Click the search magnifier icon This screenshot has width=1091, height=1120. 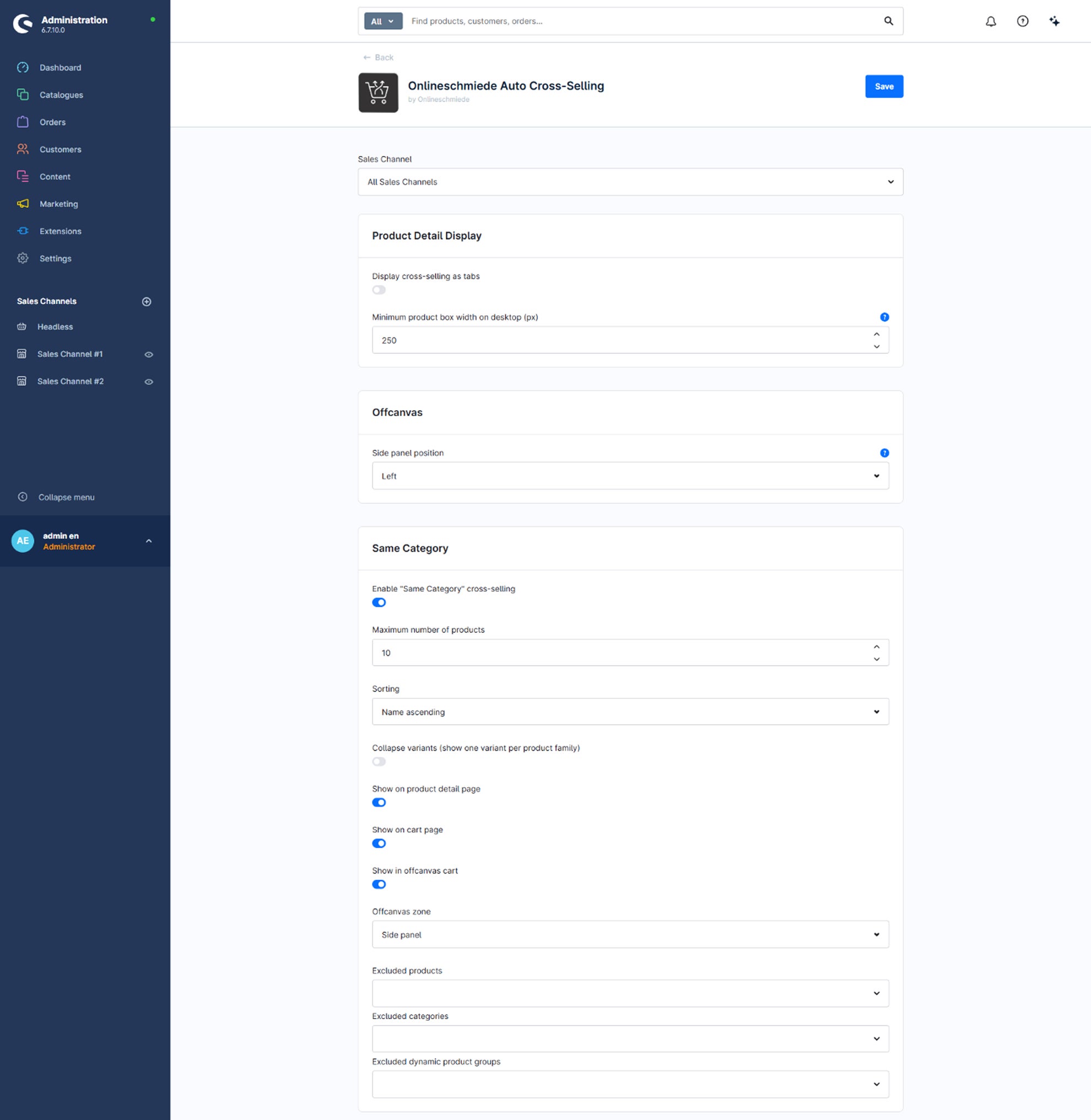pos(888,21)
